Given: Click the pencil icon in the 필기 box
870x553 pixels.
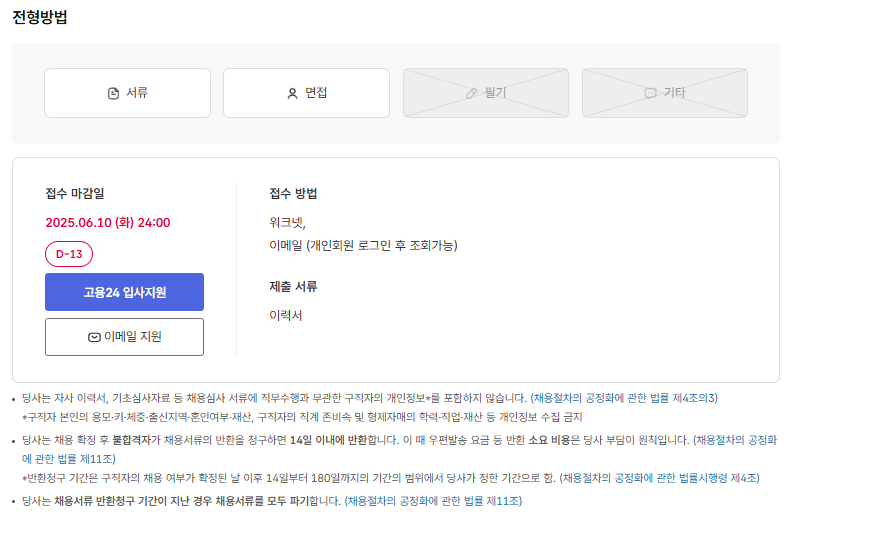Looking at the screenshot, I should (472, 93).
